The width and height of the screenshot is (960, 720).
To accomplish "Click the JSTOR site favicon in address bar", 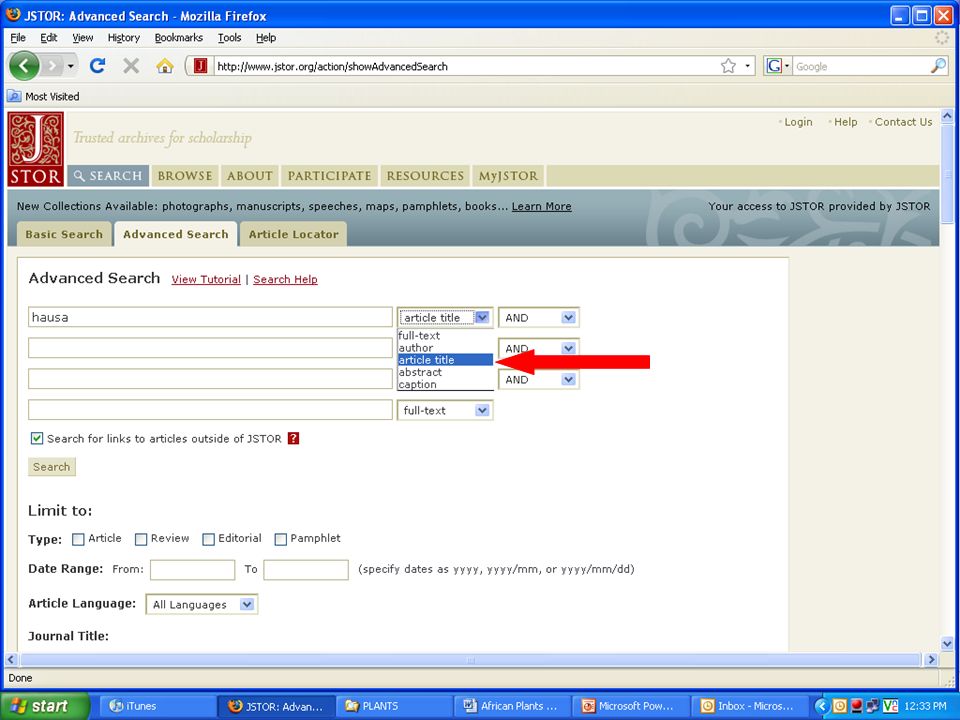I will 200,66.
